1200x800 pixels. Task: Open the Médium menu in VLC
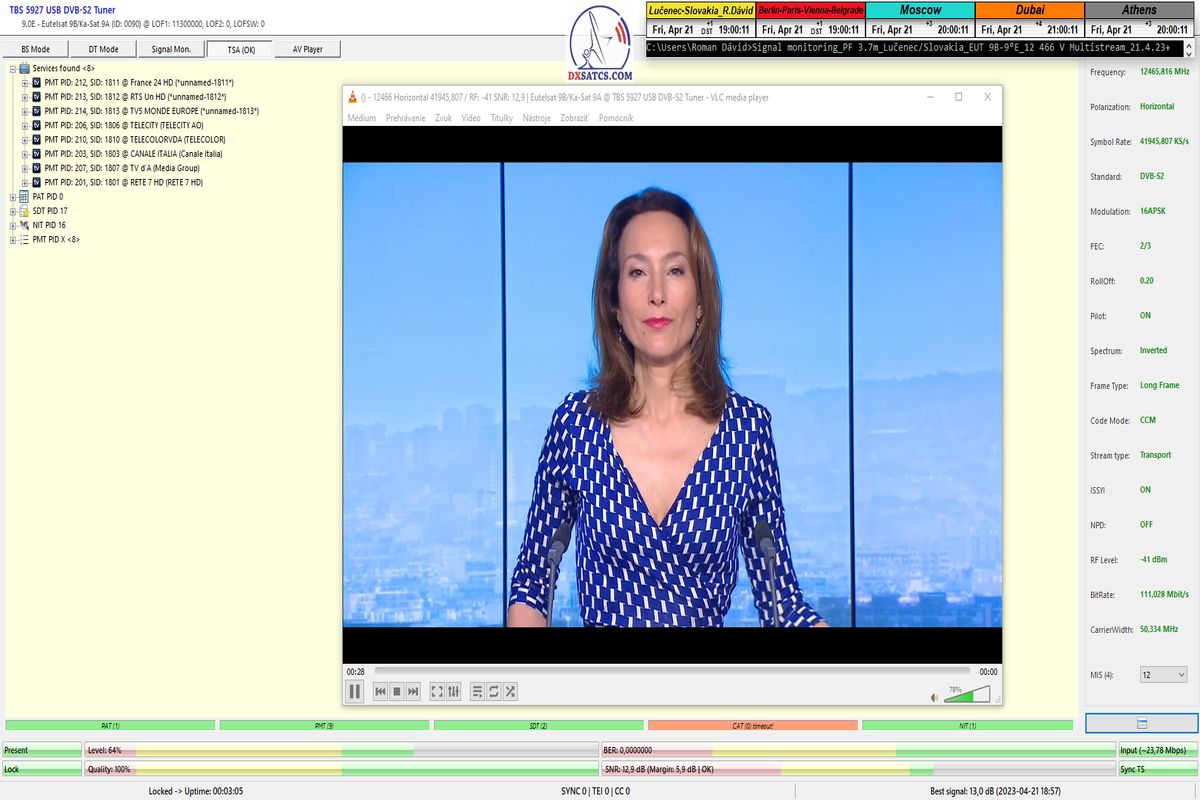click(361, 118)
